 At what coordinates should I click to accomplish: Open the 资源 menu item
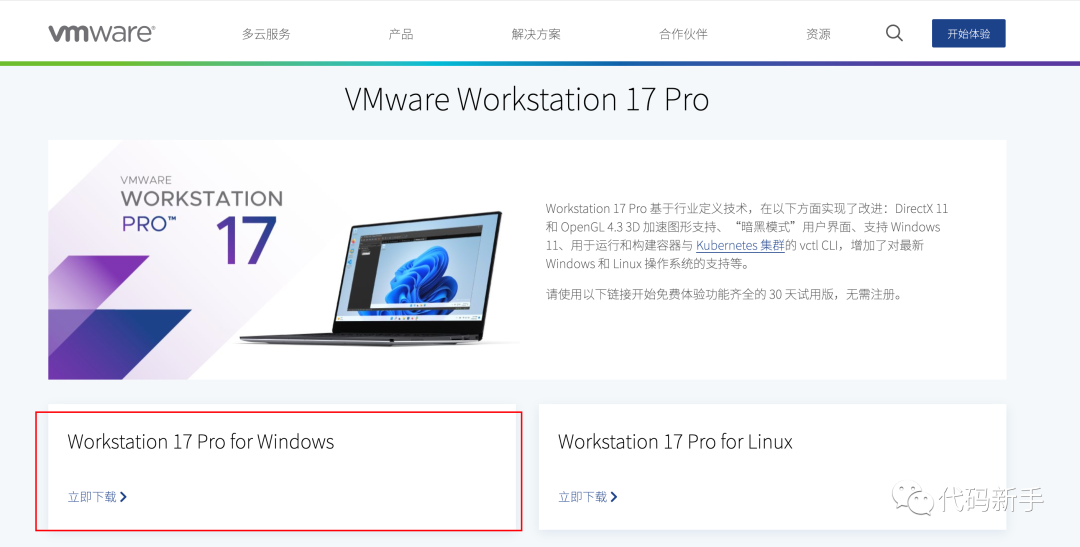click(818, 34)
